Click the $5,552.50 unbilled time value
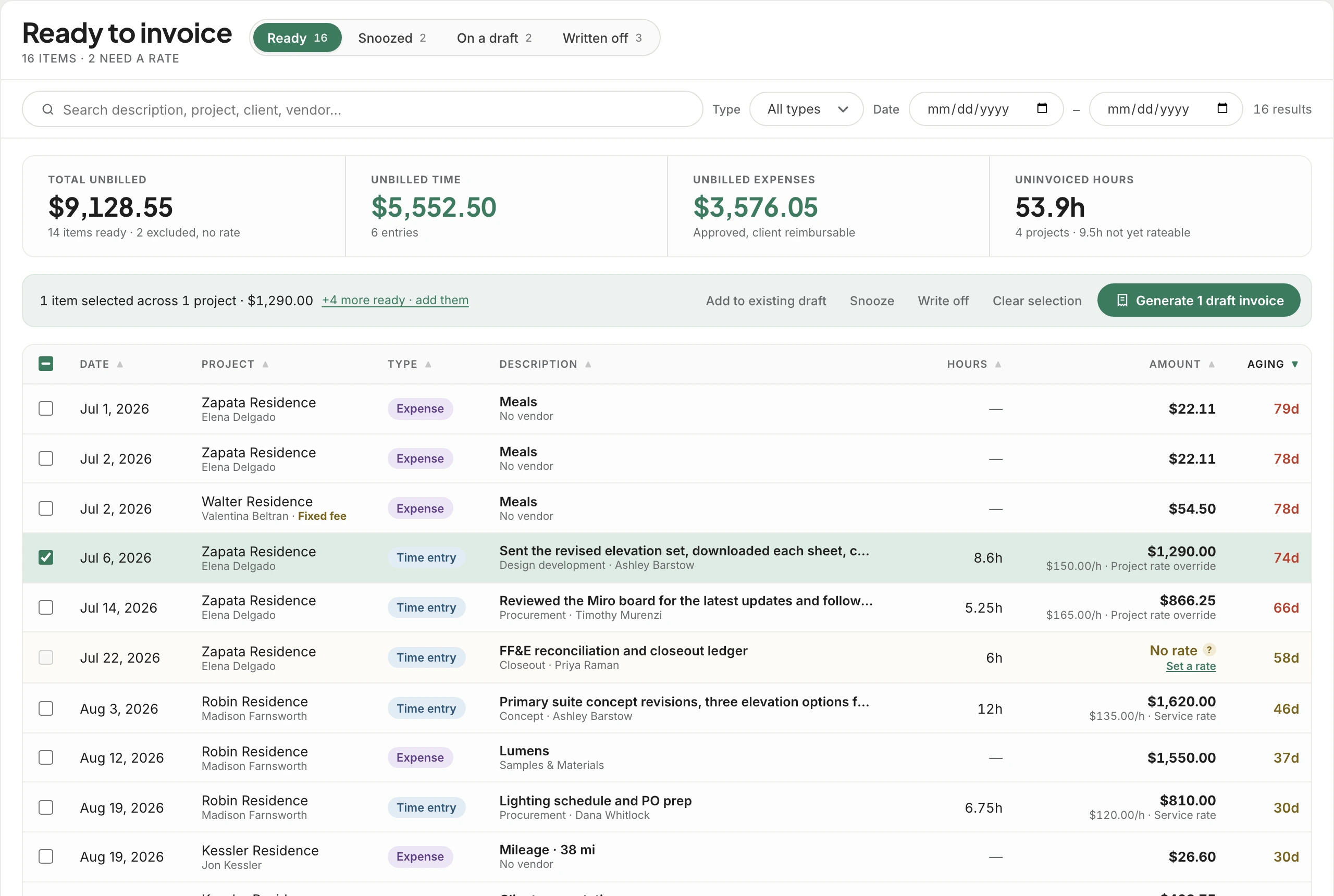Screen dimensions: 1334x896 pyautogui.click(x=434, y=207)
